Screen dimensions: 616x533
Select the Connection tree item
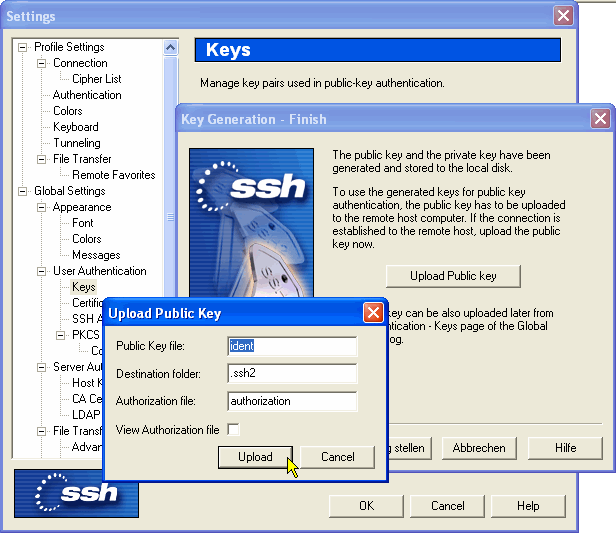(x=80, y=63)
